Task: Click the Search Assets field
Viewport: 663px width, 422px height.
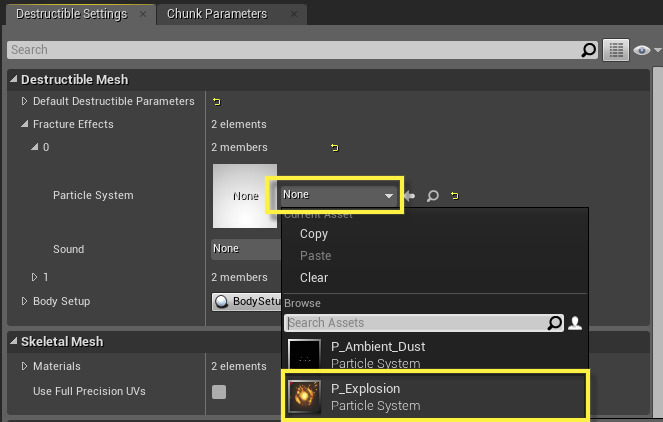Action: (415, 323)
